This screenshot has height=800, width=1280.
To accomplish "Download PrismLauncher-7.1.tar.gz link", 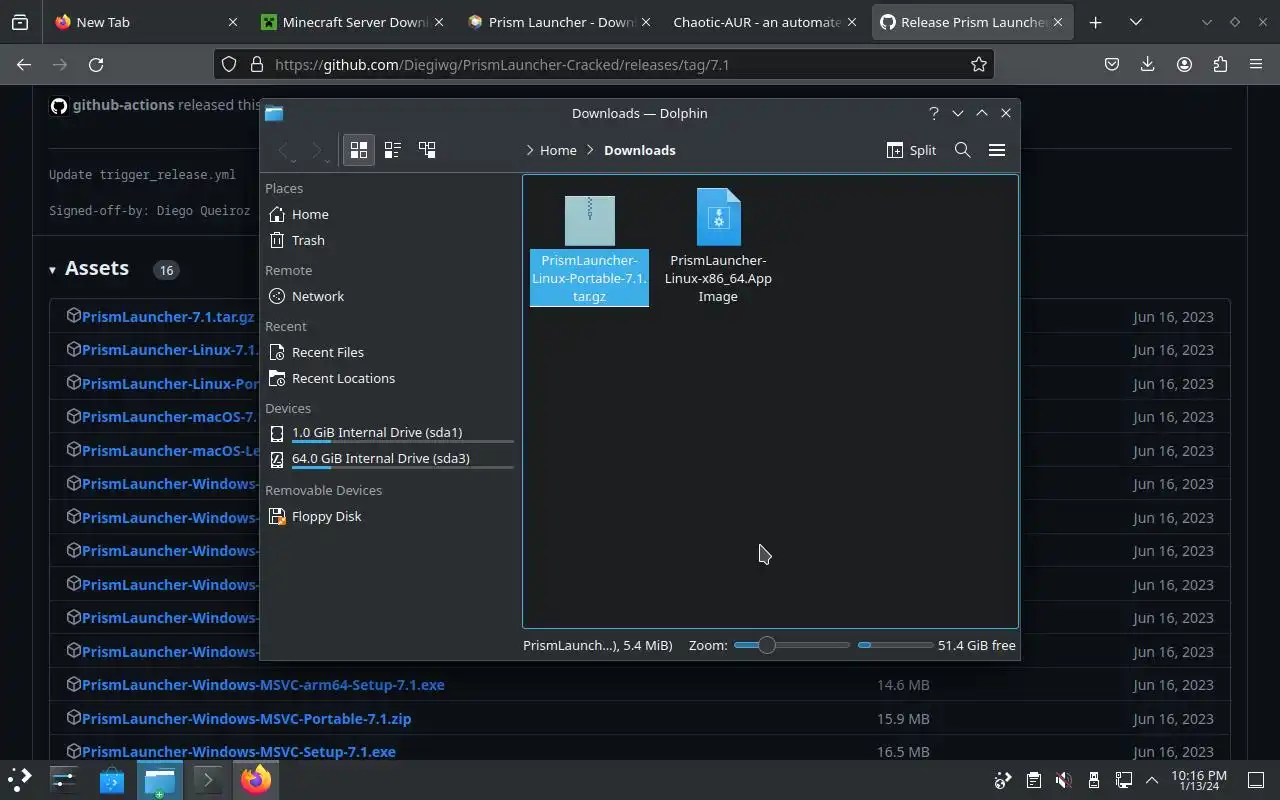I will [168, 317].
